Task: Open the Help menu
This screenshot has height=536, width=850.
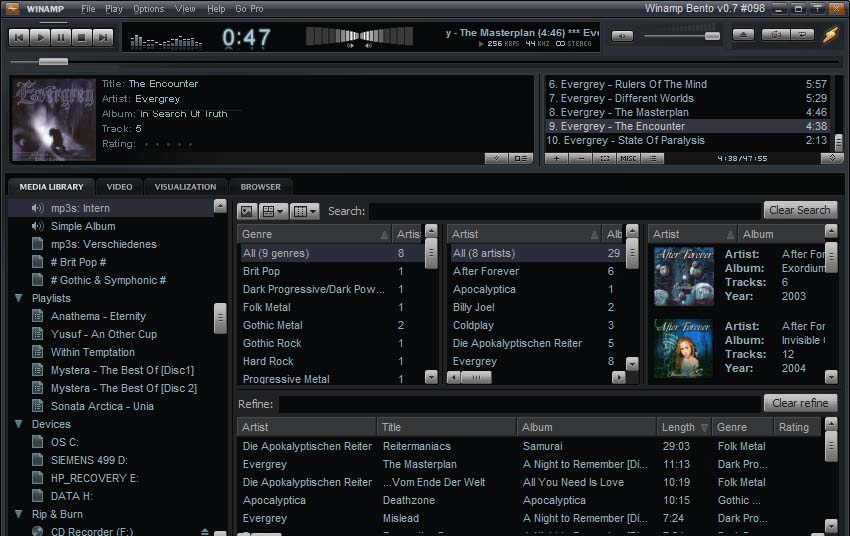Action: pyautogui.click(x=216, y=9)
